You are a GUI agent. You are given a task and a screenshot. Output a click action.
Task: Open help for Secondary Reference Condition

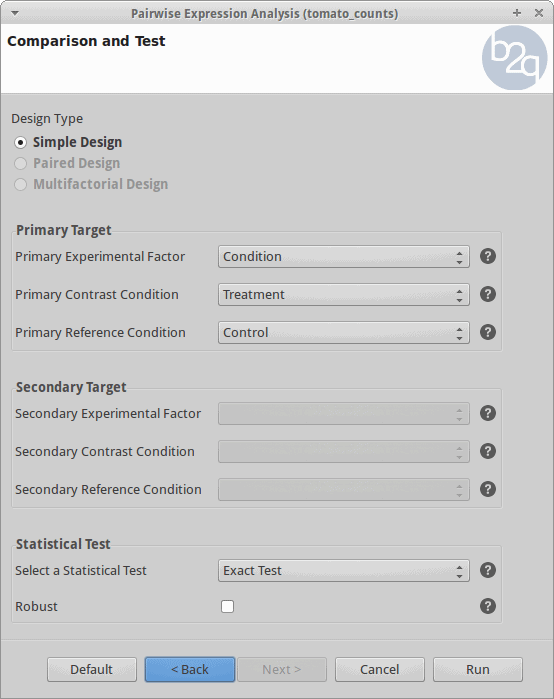[x=488, y=489]
